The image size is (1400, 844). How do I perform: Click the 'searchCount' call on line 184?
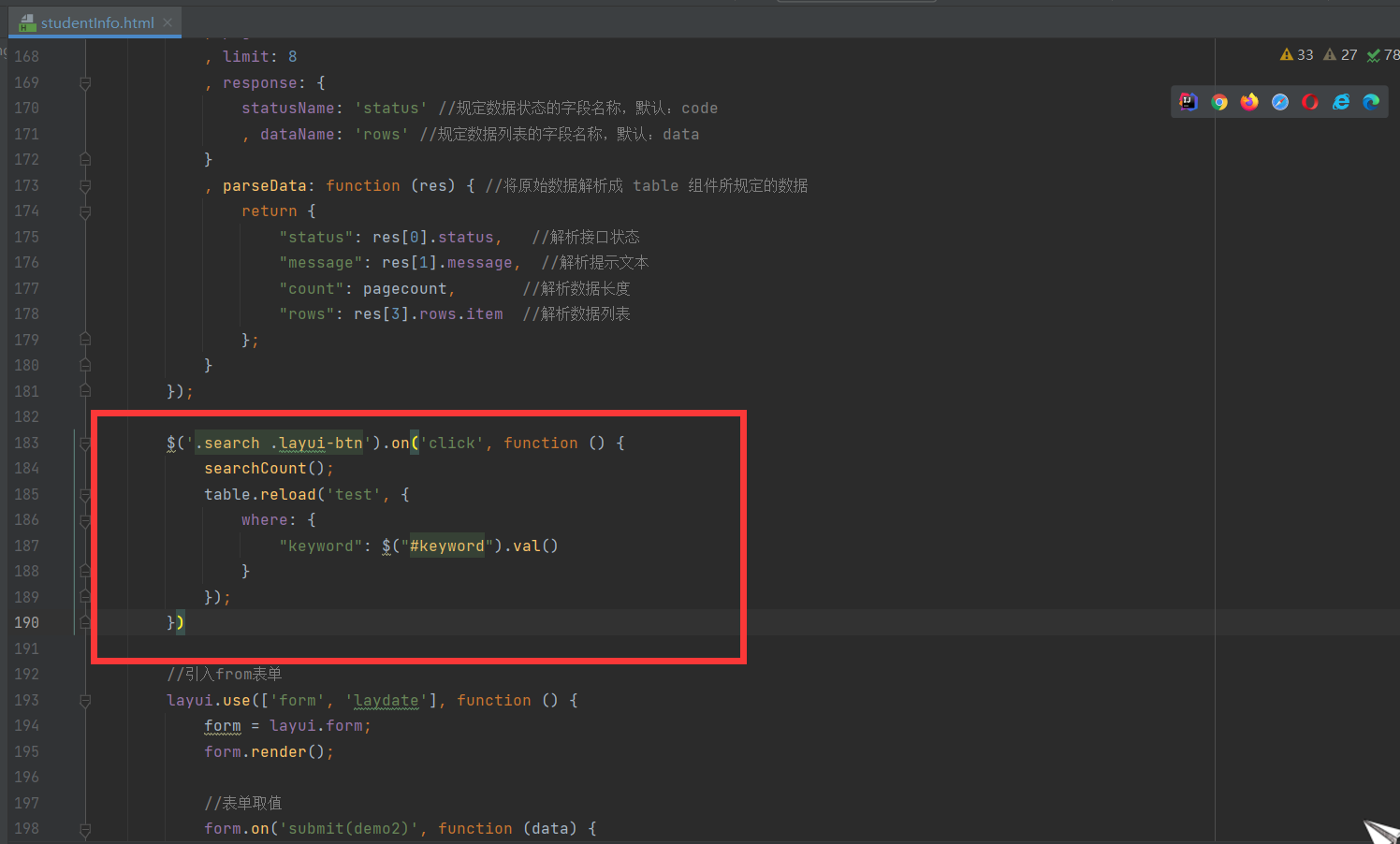pos(255,469)
